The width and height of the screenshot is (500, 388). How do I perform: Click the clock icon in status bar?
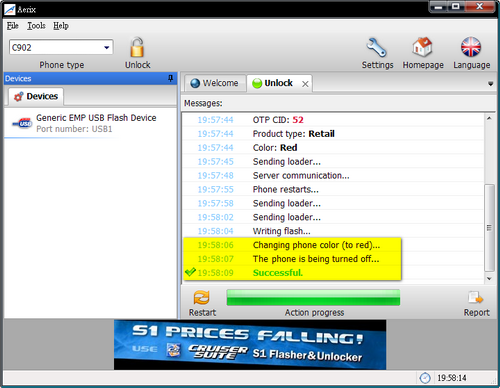tap(425, 378)
